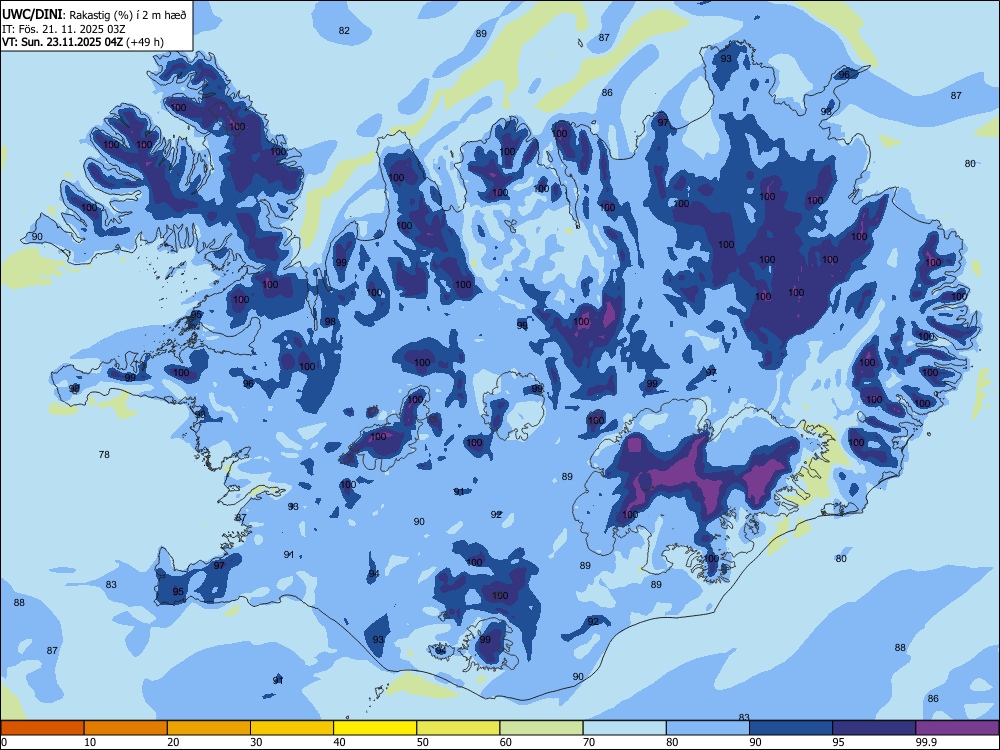Select the purple above-99.9 legend swatch
1000x750 pixels.
pos(957,728)
